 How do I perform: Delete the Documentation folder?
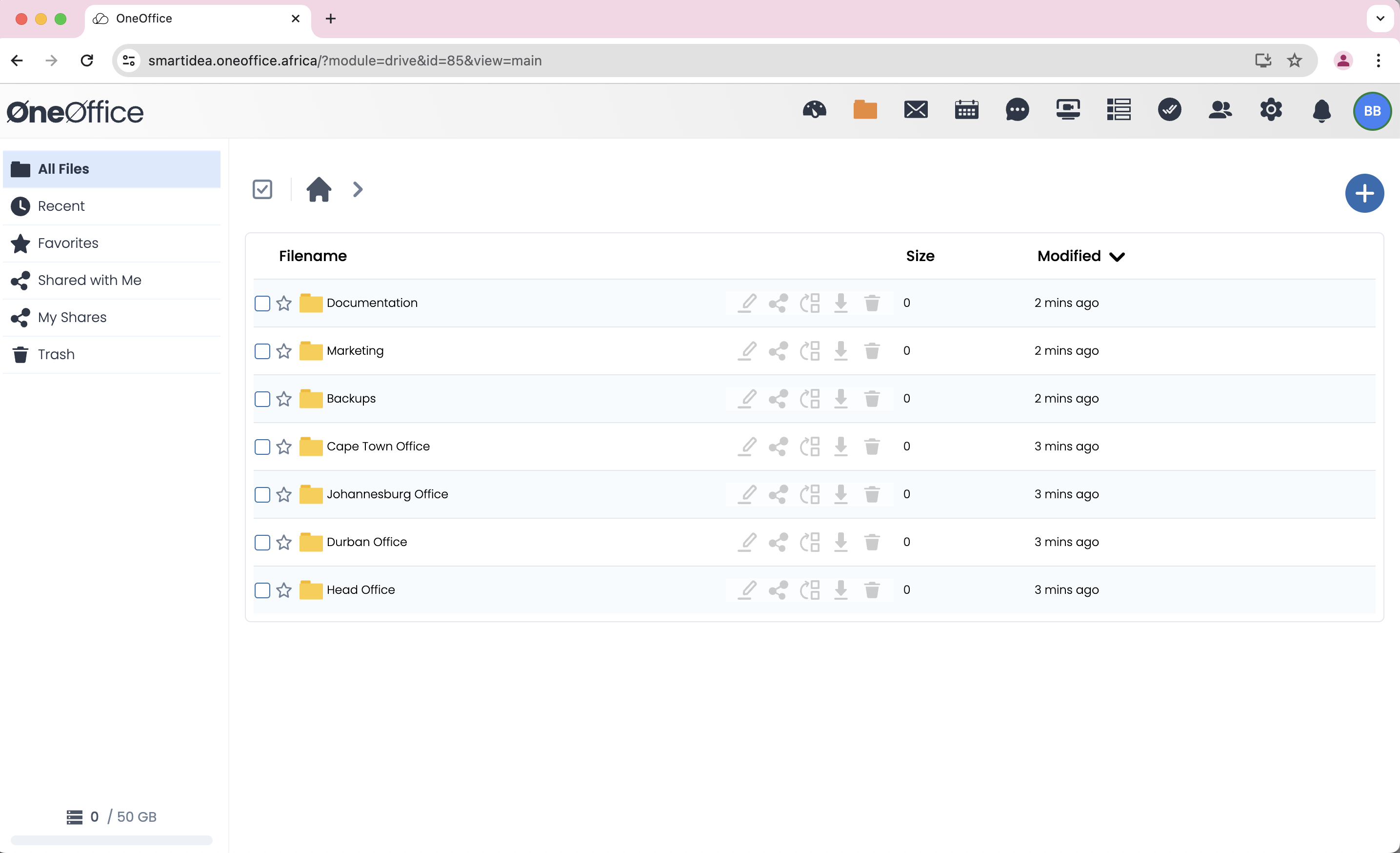[x=872, y=303]
